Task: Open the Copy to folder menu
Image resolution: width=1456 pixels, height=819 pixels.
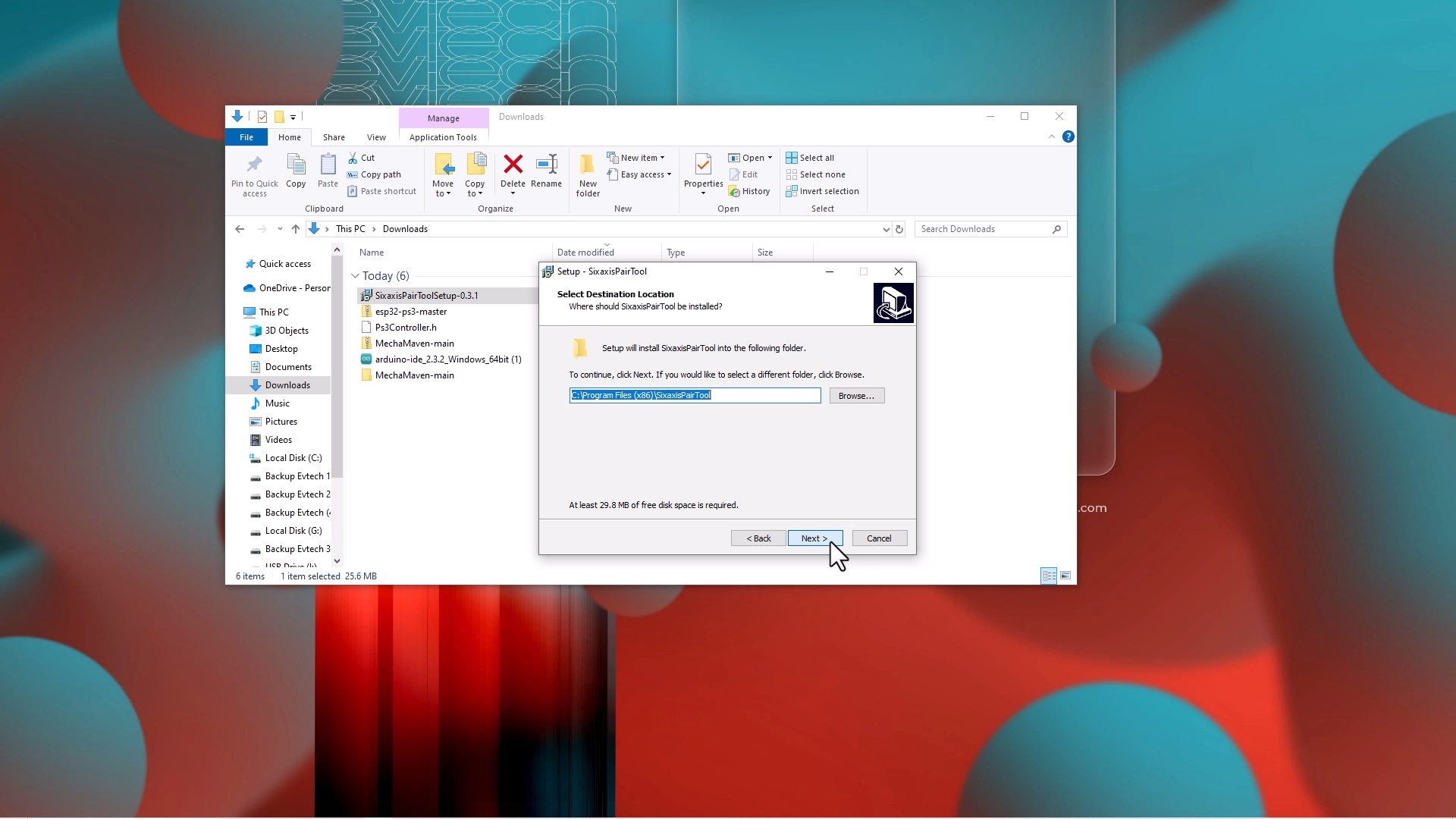Action: pos(475,174)
